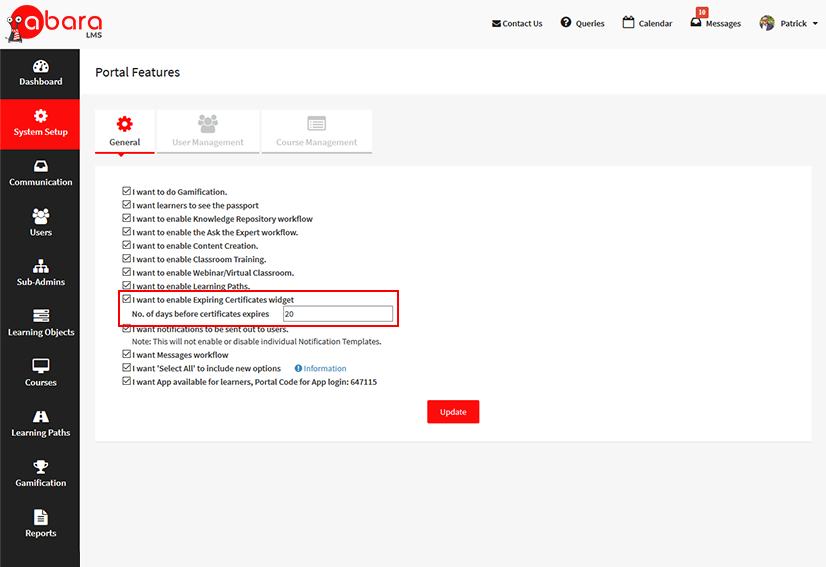Toggle Messages workflow checkbox

pos(126,354)
